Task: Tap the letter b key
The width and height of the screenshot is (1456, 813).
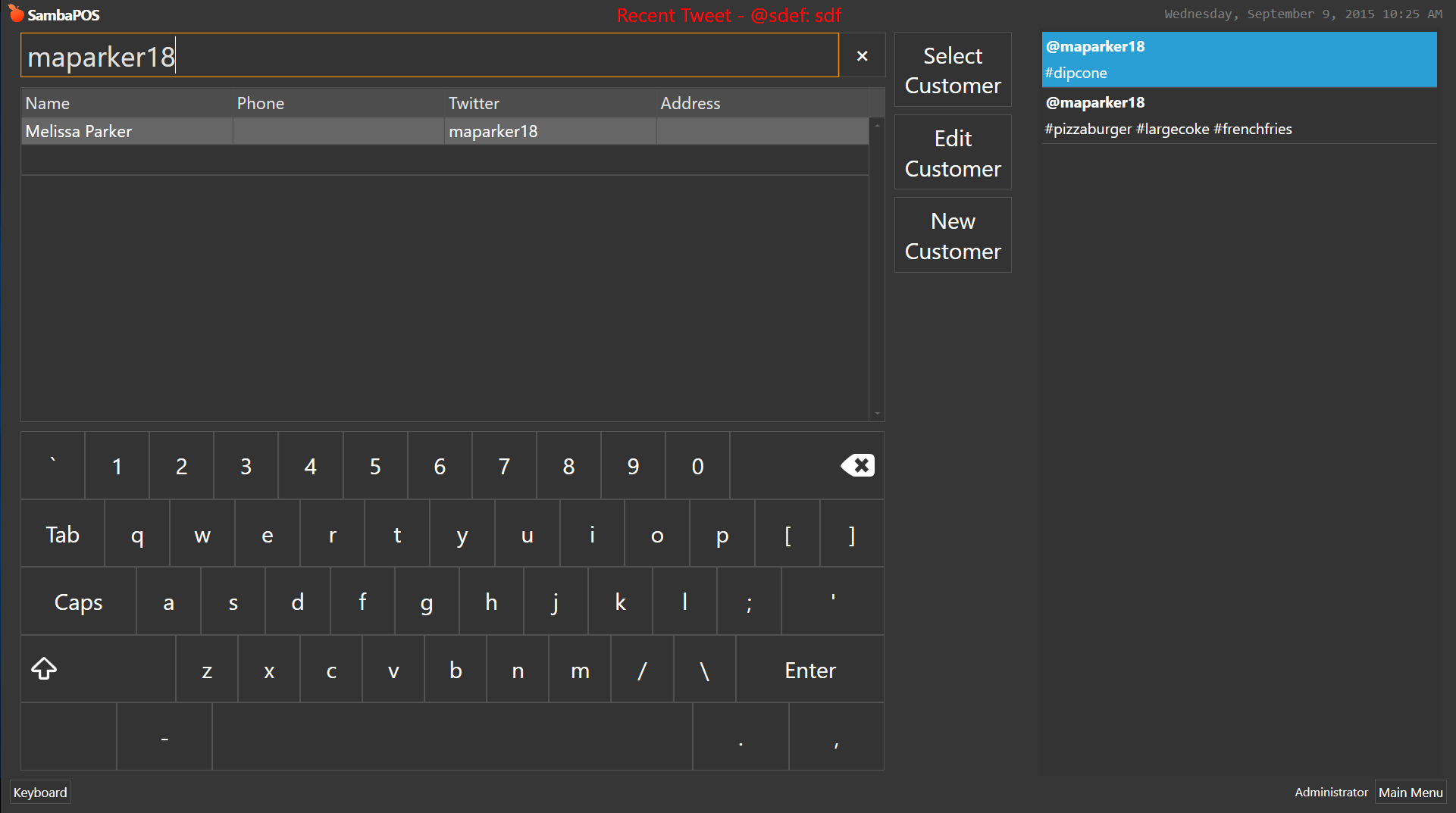Action: click(456, 669)
